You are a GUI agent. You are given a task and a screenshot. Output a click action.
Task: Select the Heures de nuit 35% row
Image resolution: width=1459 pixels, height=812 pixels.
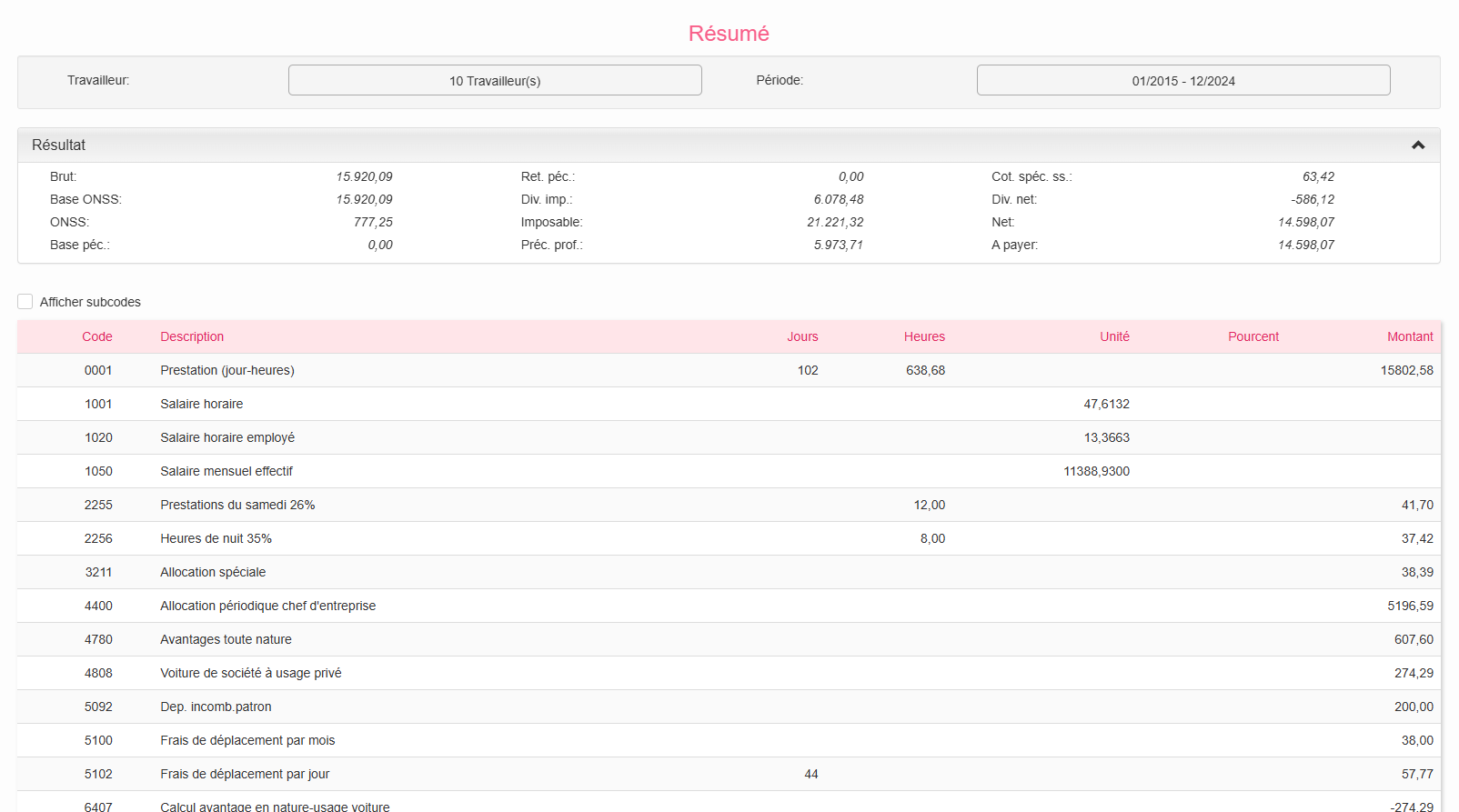point(216,538)
